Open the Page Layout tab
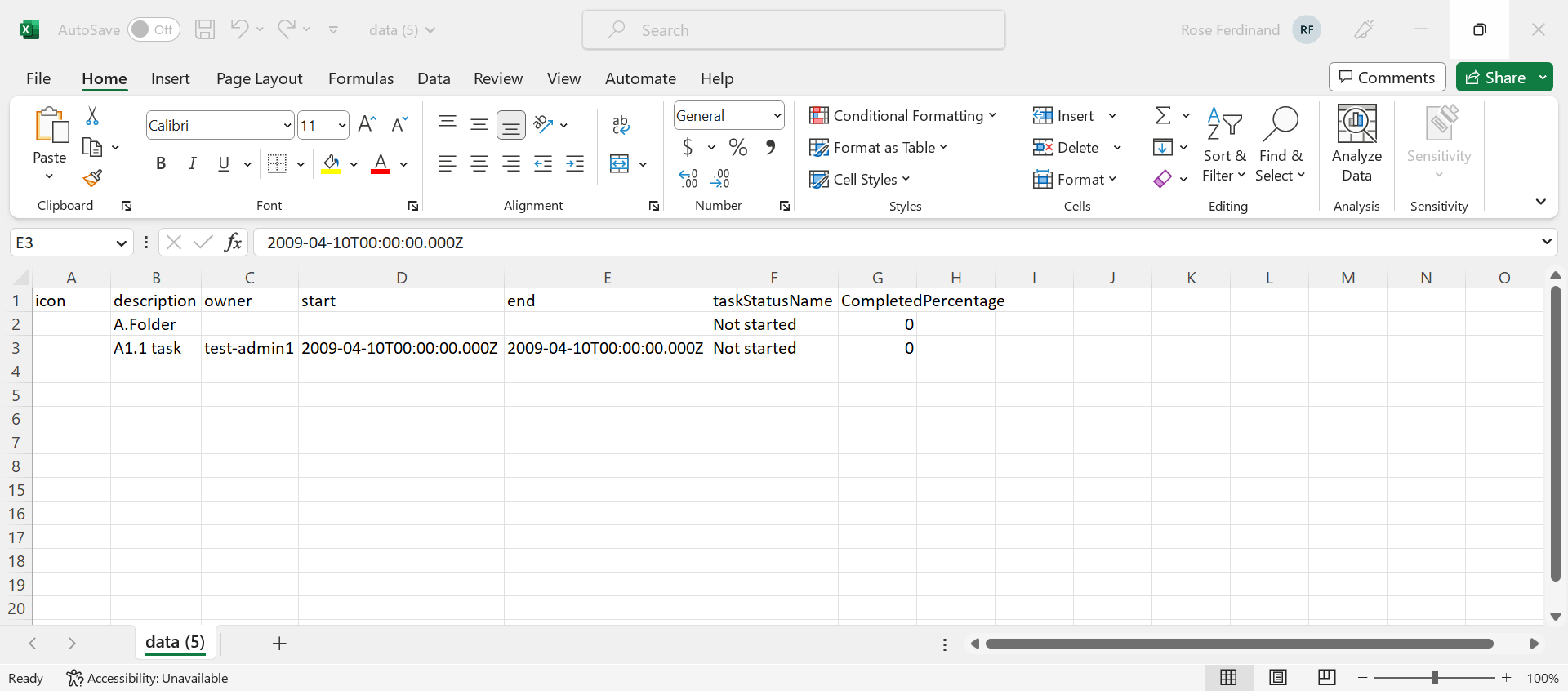Image resolution: width=1568 pixels, height=691 pixels. point(259,78)
